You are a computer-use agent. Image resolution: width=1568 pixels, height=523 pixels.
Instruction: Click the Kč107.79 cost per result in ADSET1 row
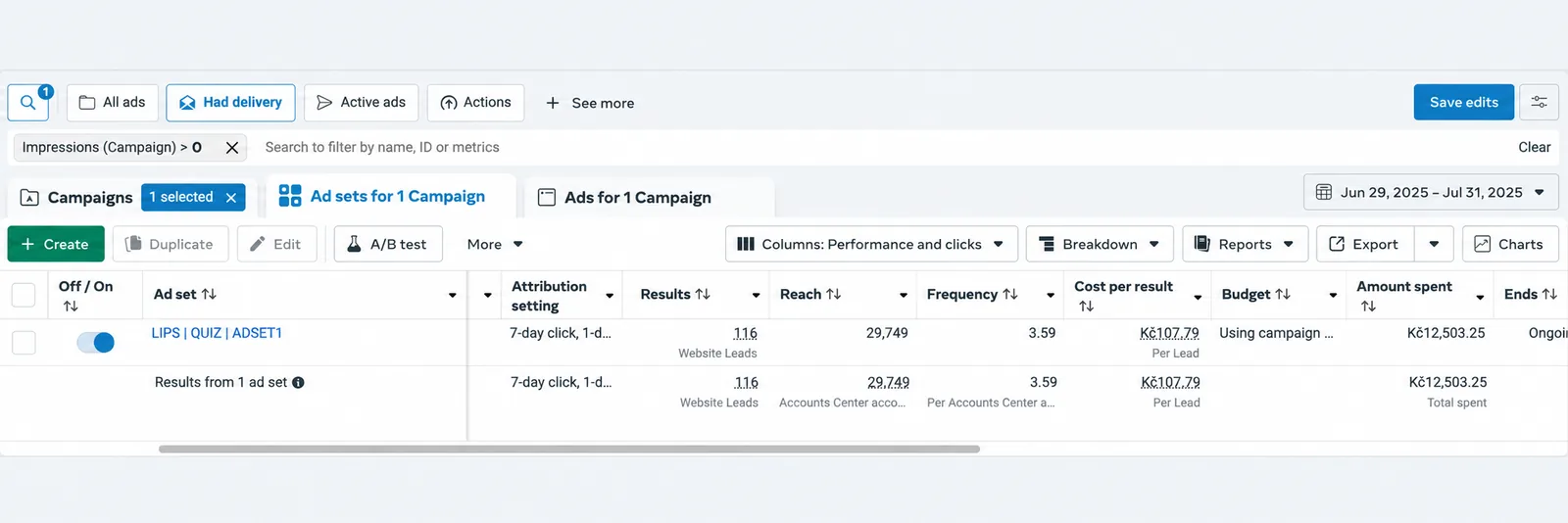pyautogui.click(x=1169, y=333)
